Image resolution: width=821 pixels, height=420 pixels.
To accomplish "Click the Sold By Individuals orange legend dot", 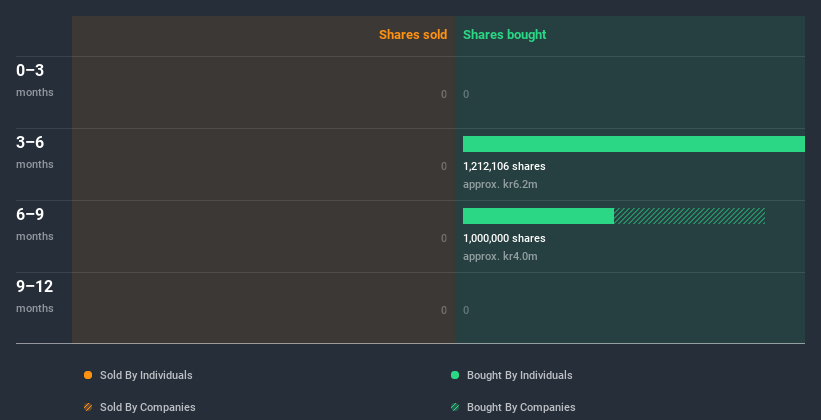I will pos(88,375).
